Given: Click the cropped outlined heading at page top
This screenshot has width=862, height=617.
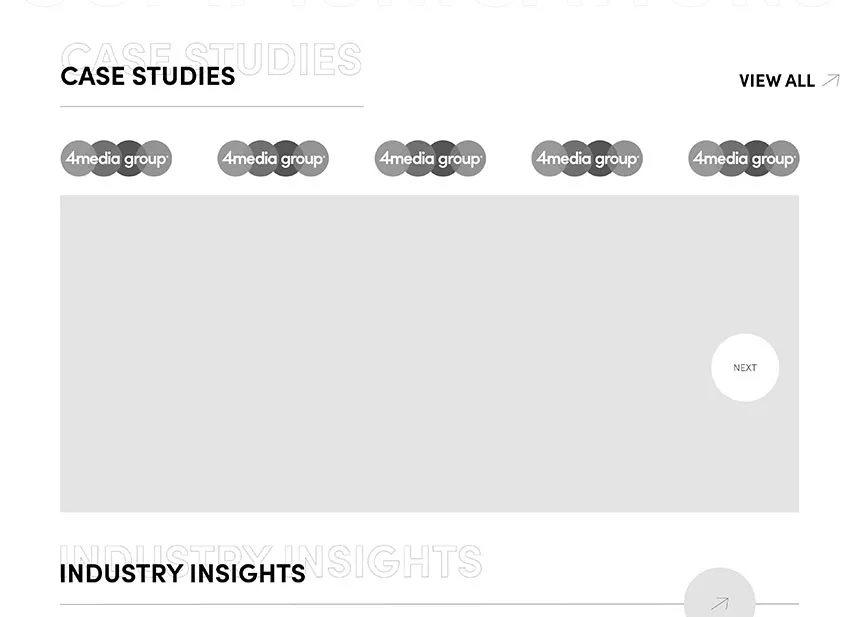Looking at the screenshot, I should 430,4.
